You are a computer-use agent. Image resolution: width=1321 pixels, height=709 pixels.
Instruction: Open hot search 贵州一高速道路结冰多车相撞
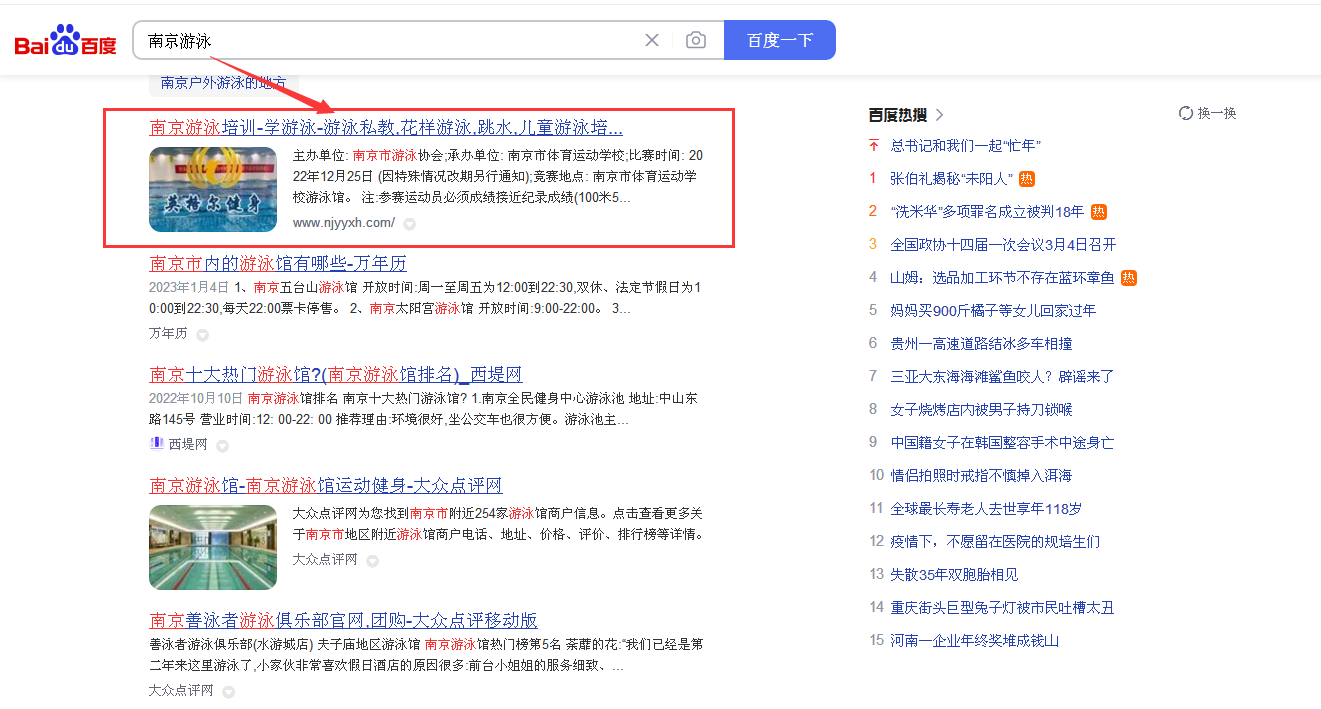[x=981, y=344]
